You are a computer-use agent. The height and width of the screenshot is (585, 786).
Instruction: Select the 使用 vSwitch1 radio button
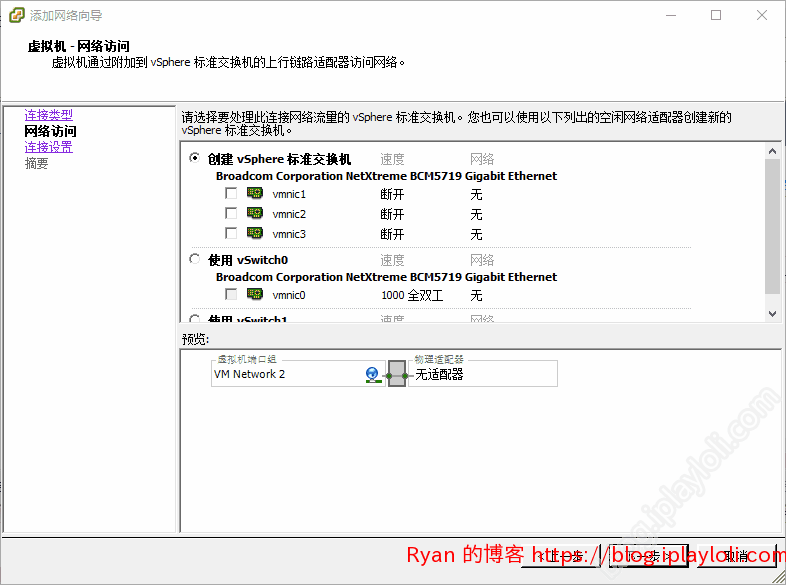click(194, 318)
